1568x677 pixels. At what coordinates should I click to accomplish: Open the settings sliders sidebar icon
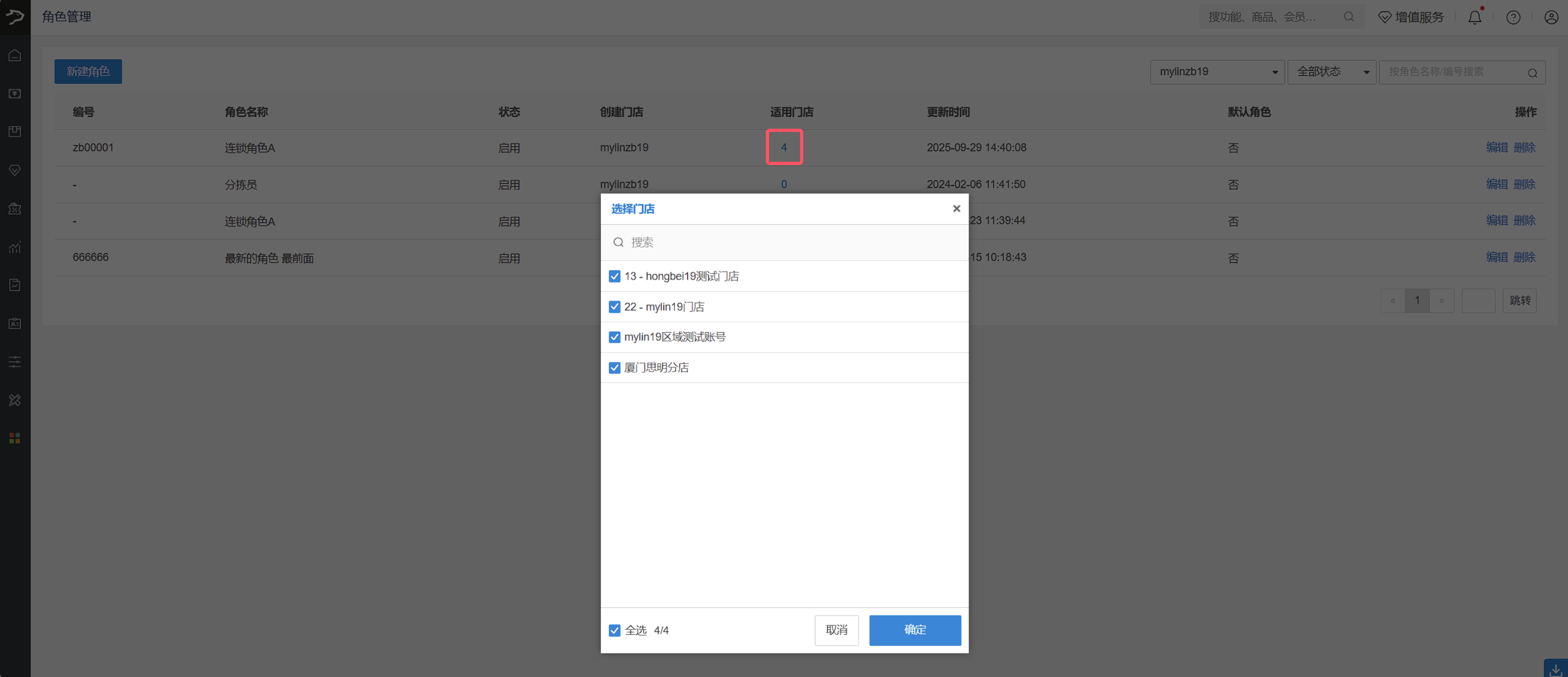coord(14,361)
